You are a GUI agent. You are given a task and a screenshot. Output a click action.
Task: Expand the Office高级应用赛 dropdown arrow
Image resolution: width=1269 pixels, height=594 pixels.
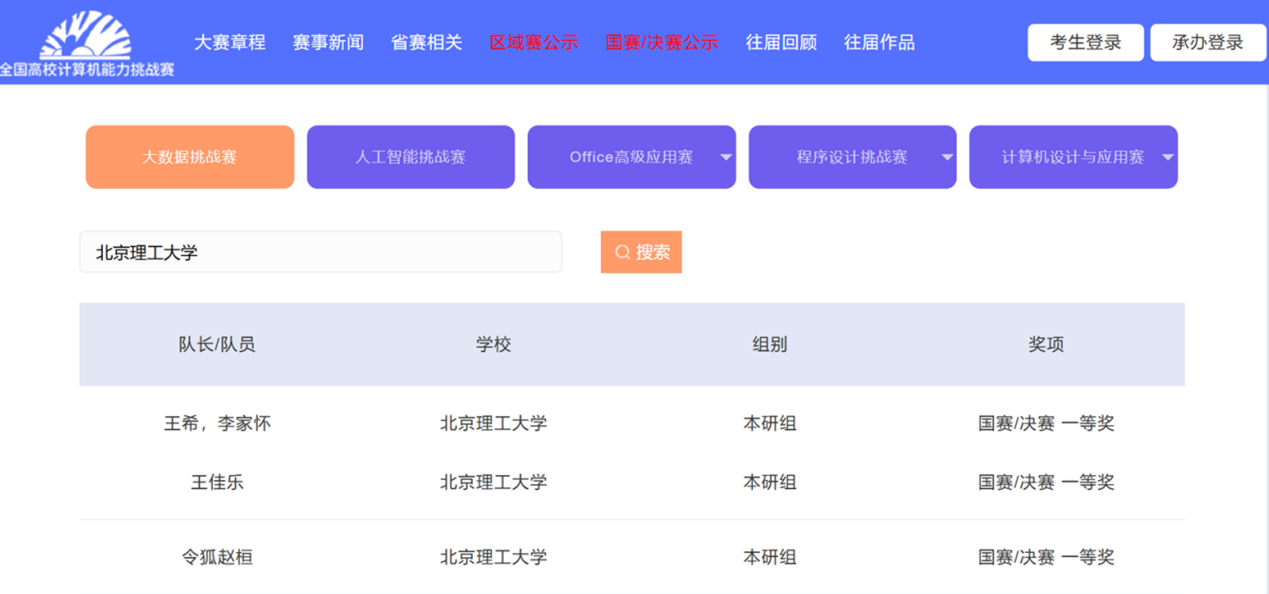726,157
